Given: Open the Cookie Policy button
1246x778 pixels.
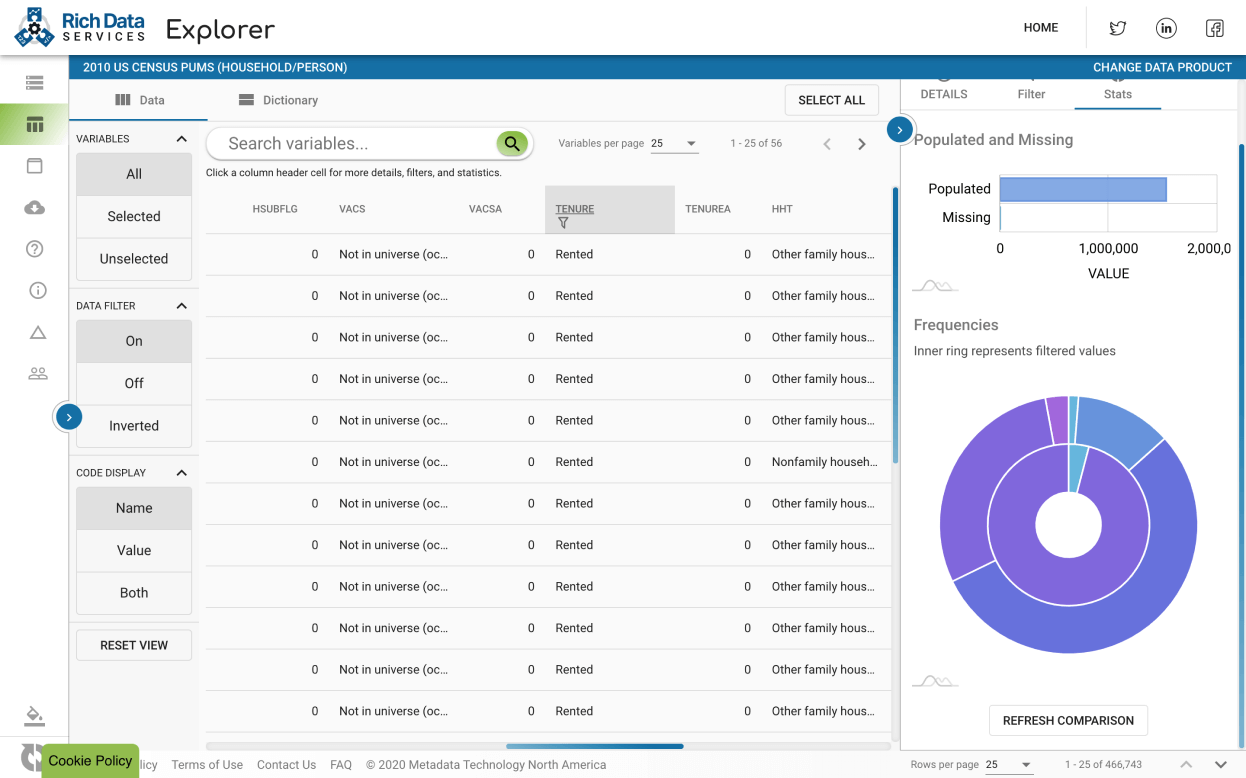Looking at the screenshot, I should click(x=90, y=761).
